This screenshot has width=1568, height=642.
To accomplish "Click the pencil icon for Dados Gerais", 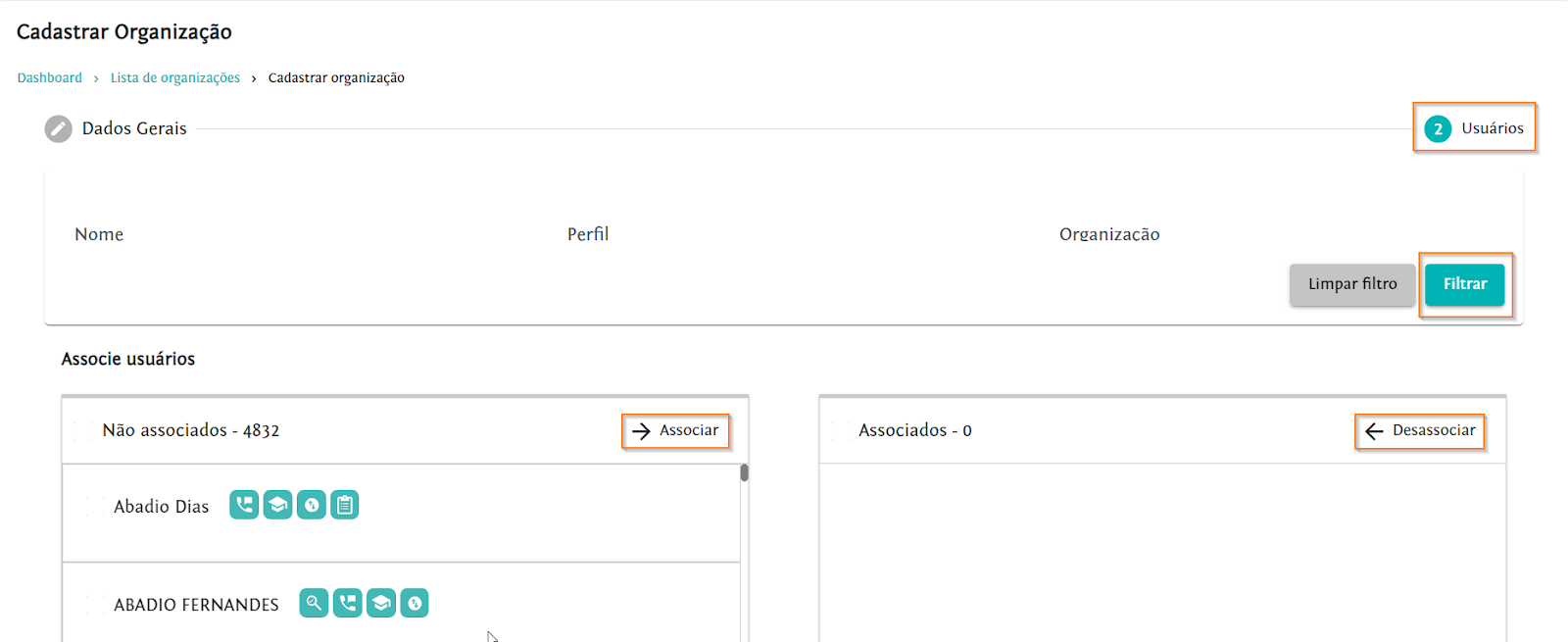I will tap(59, 129).
